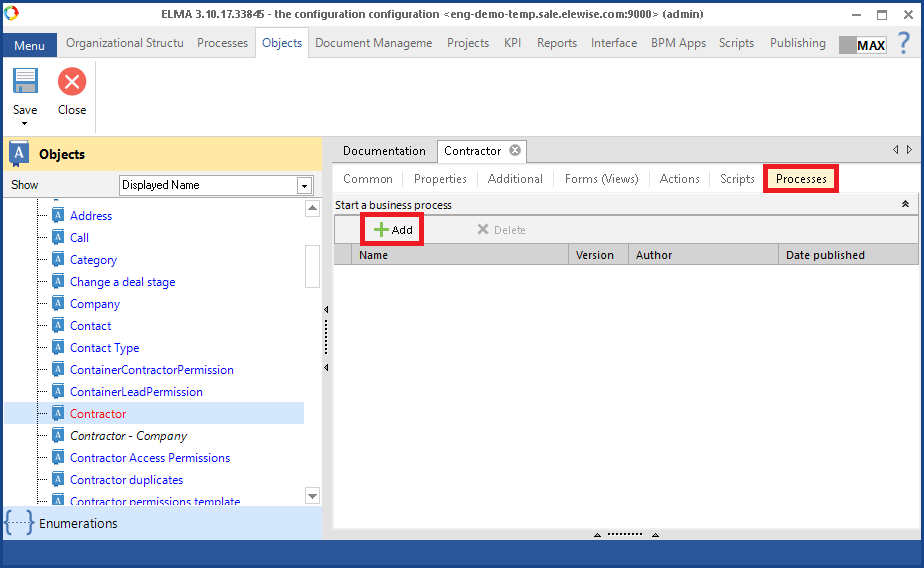The width and height of the screenshot is (924, 568).
Task: Click the Save icon in toolbar
Action: click(x=25, y=82)
